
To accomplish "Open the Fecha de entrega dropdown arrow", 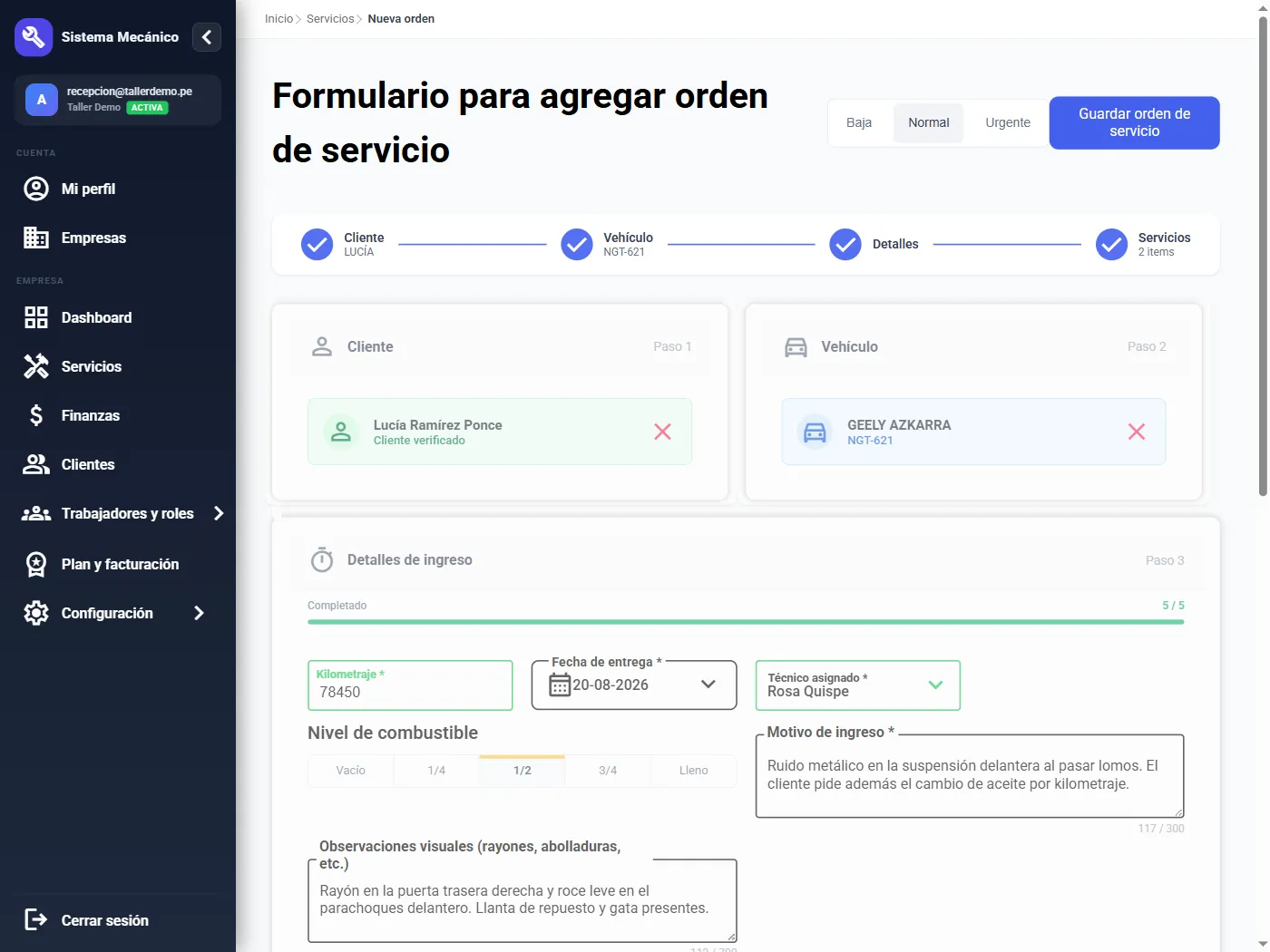I will pyautogui.click(x=708, y=685).
